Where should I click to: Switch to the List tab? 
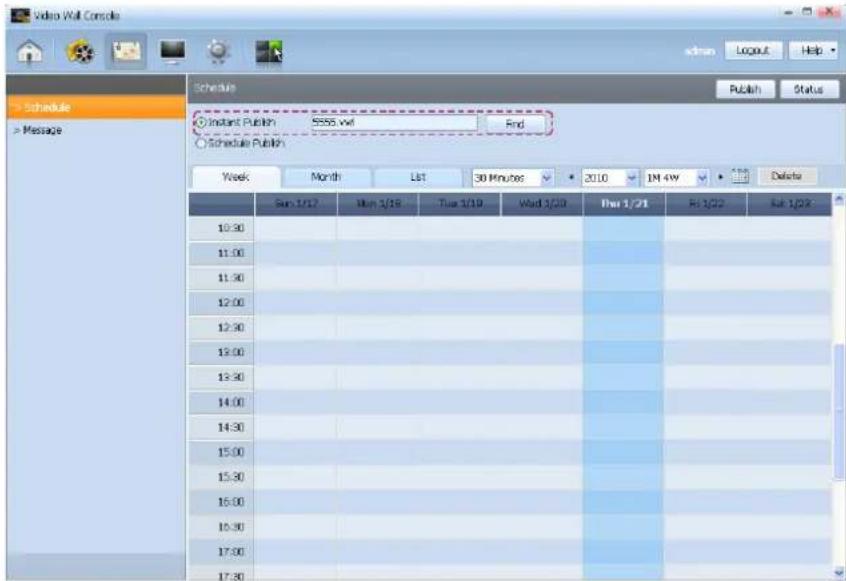(418, 177)
